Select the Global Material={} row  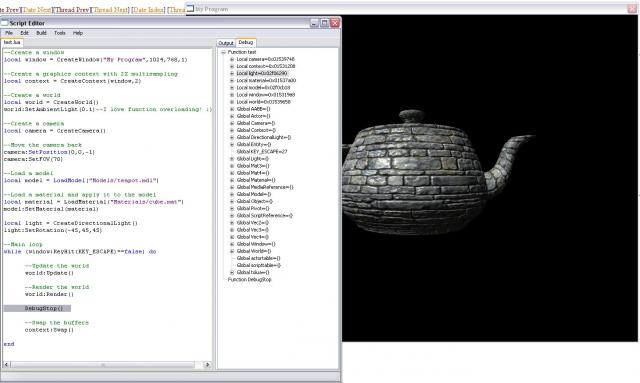tap(256, 180)
